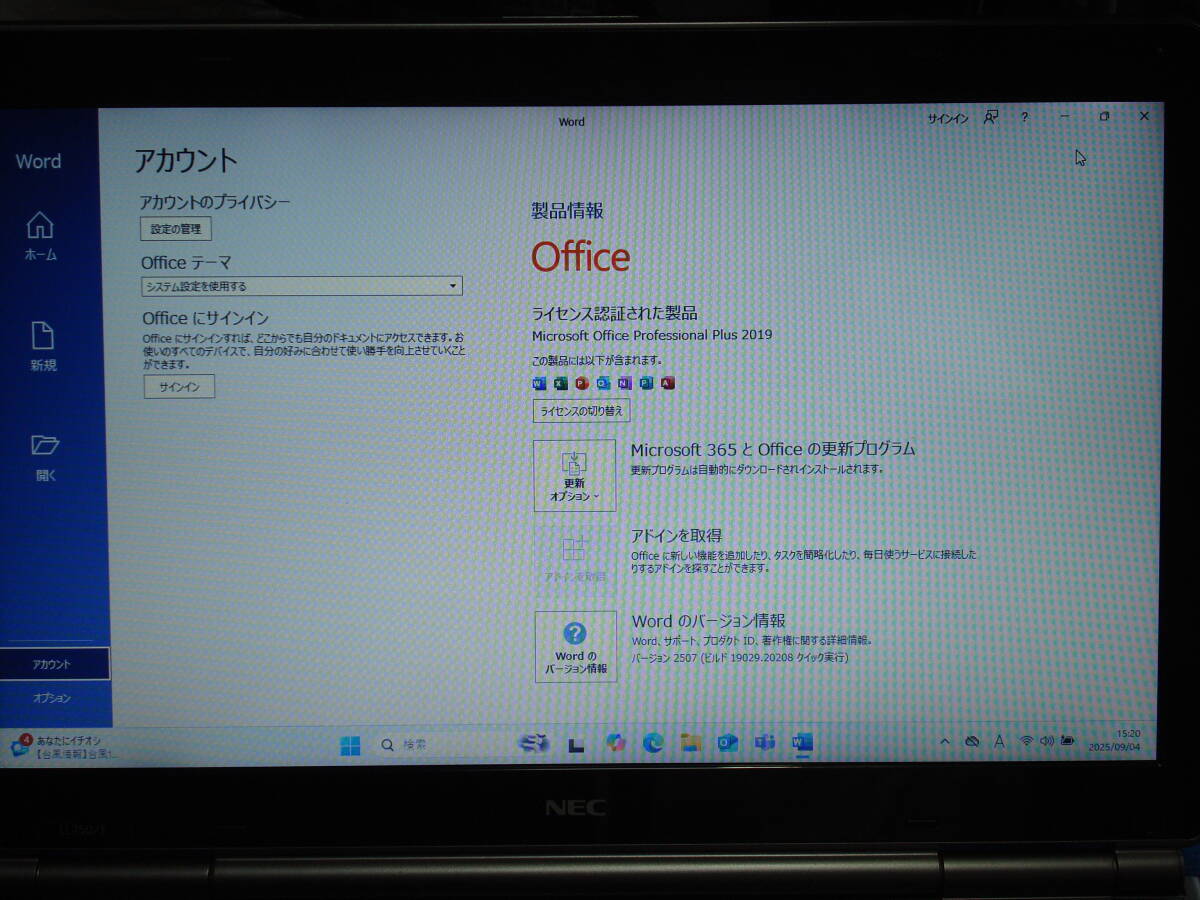The height and width of the screenshot is (900, 1200).
Task: Open Microsoft Edge in taskbar
Action: click(653, 743)
